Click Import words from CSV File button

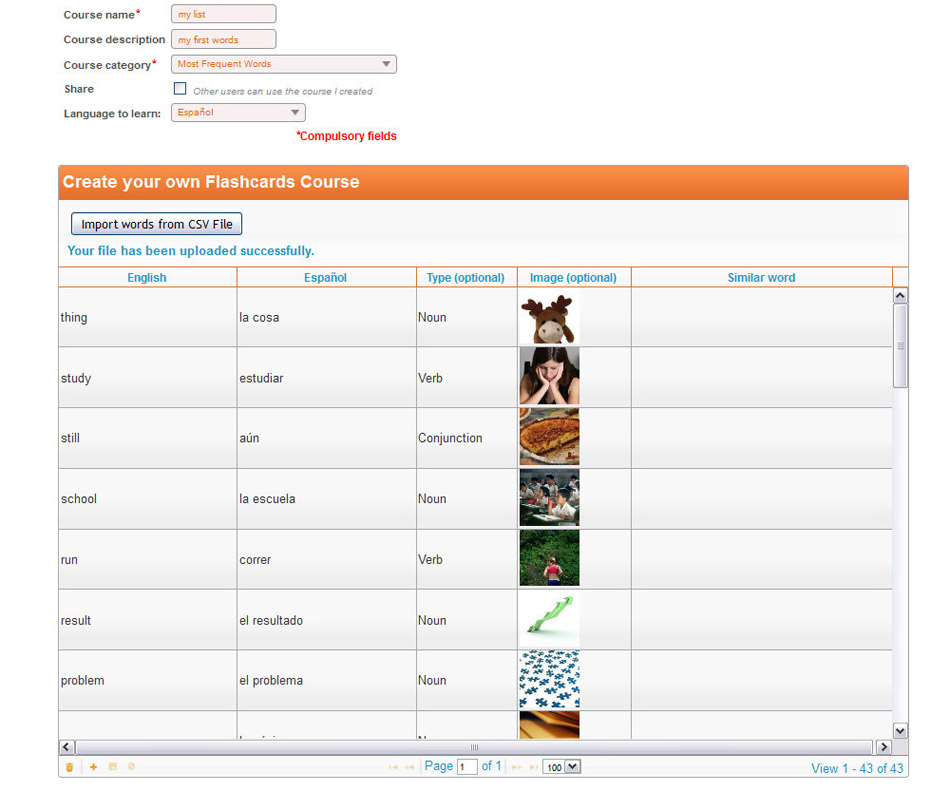157,224
